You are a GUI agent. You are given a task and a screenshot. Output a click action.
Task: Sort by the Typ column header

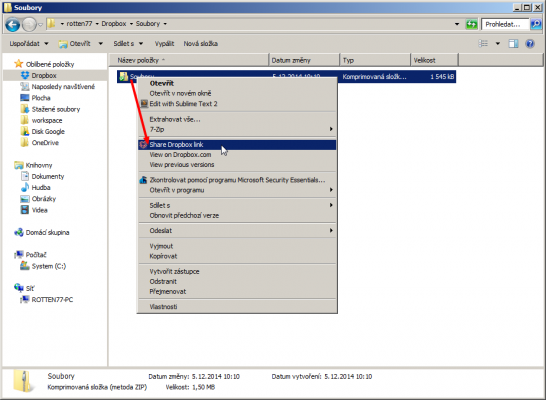coord(375,60)
